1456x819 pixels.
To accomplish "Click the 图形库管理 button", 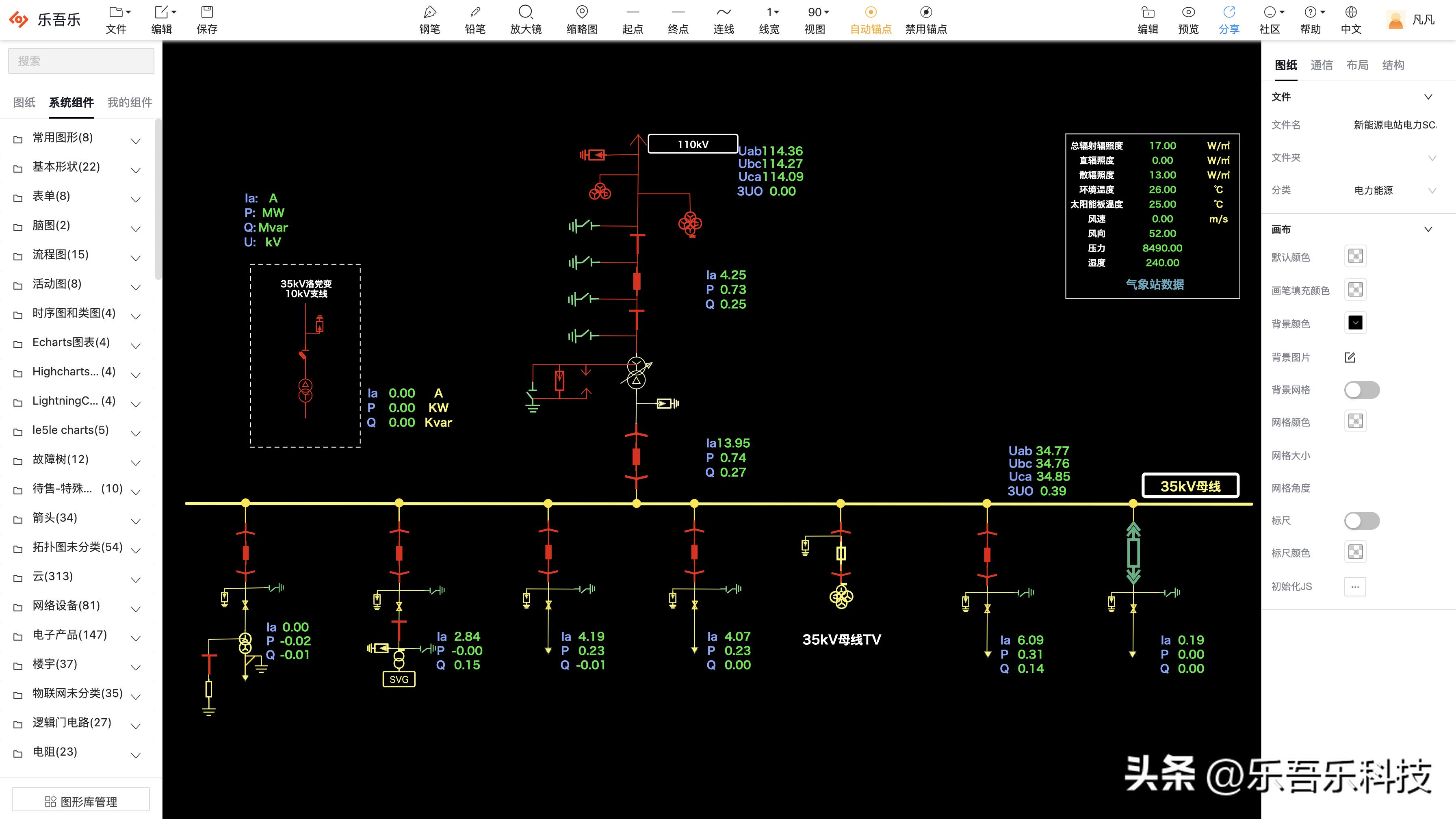I will [x=81, y=801].
